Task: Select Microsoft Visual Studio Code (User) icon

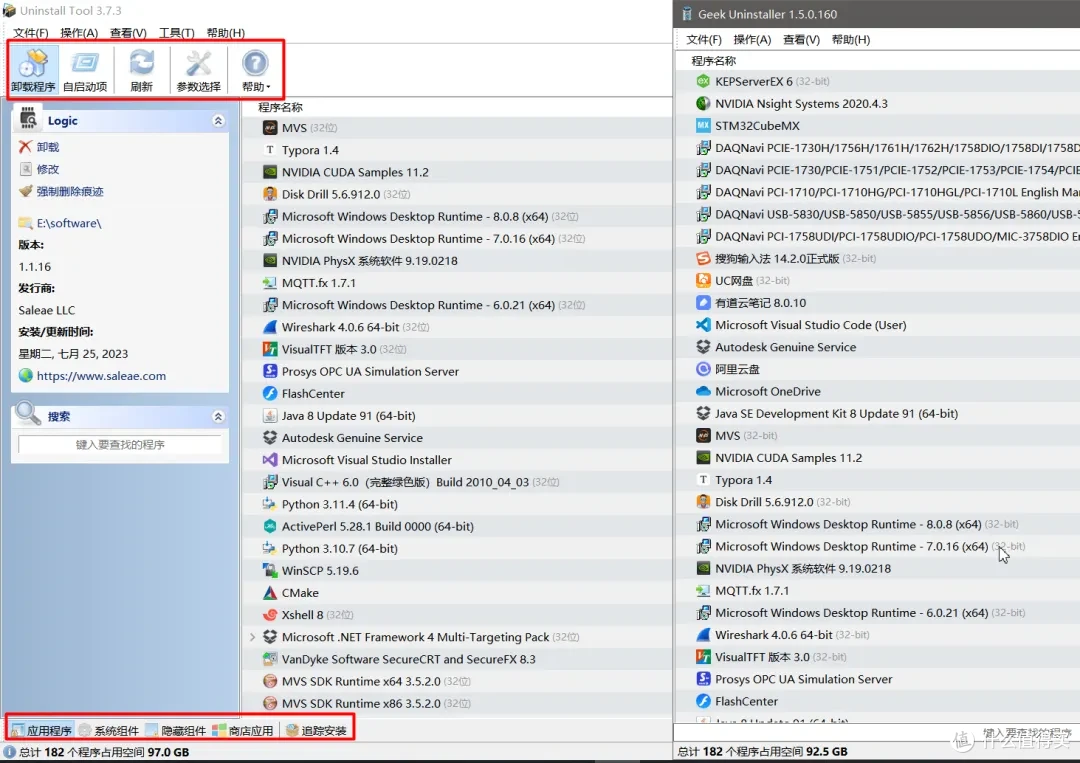Action: [x=703, y=324]
